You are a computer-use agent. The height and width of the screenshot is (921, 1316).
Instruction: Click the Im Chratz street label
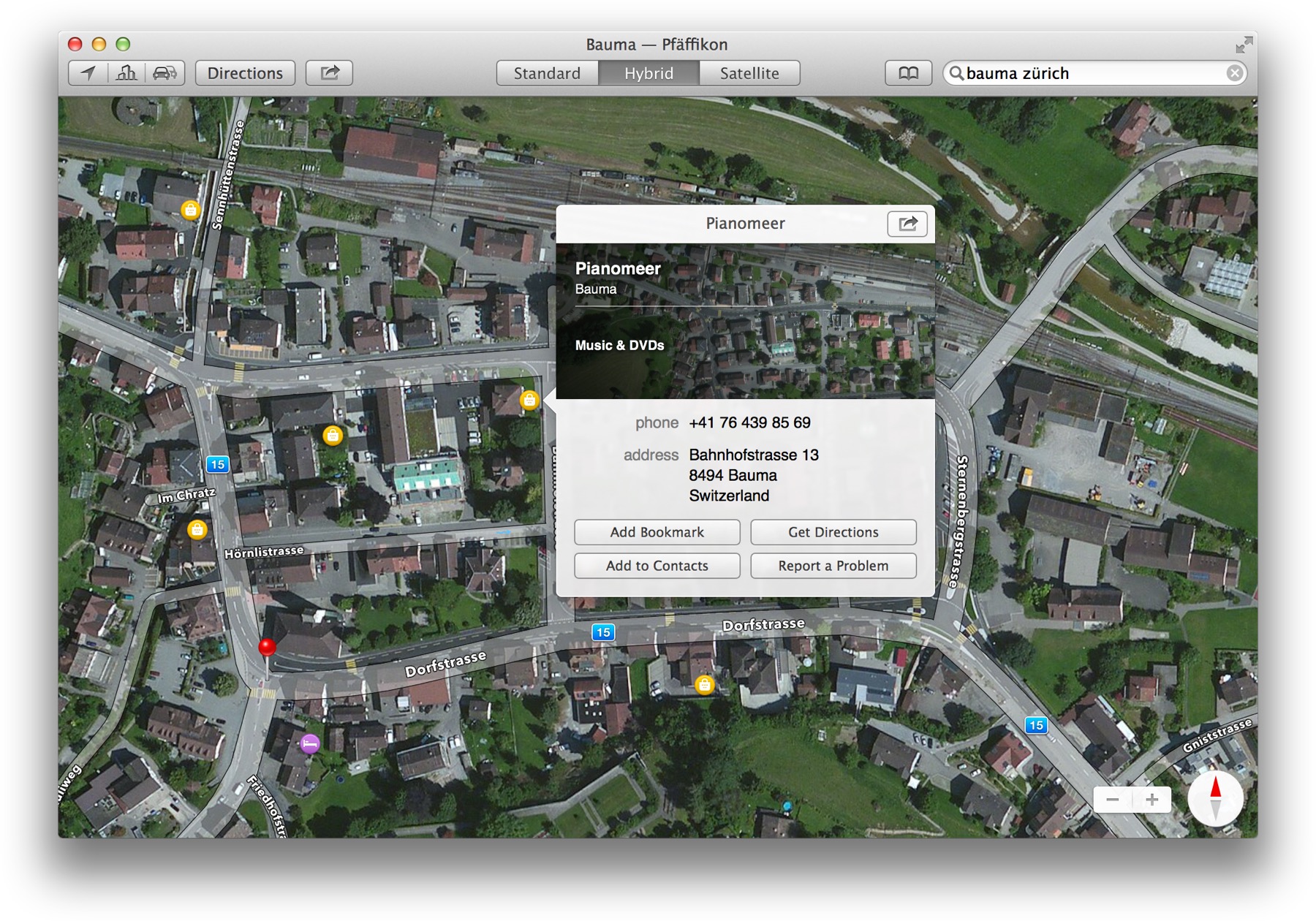pos(186,496)
